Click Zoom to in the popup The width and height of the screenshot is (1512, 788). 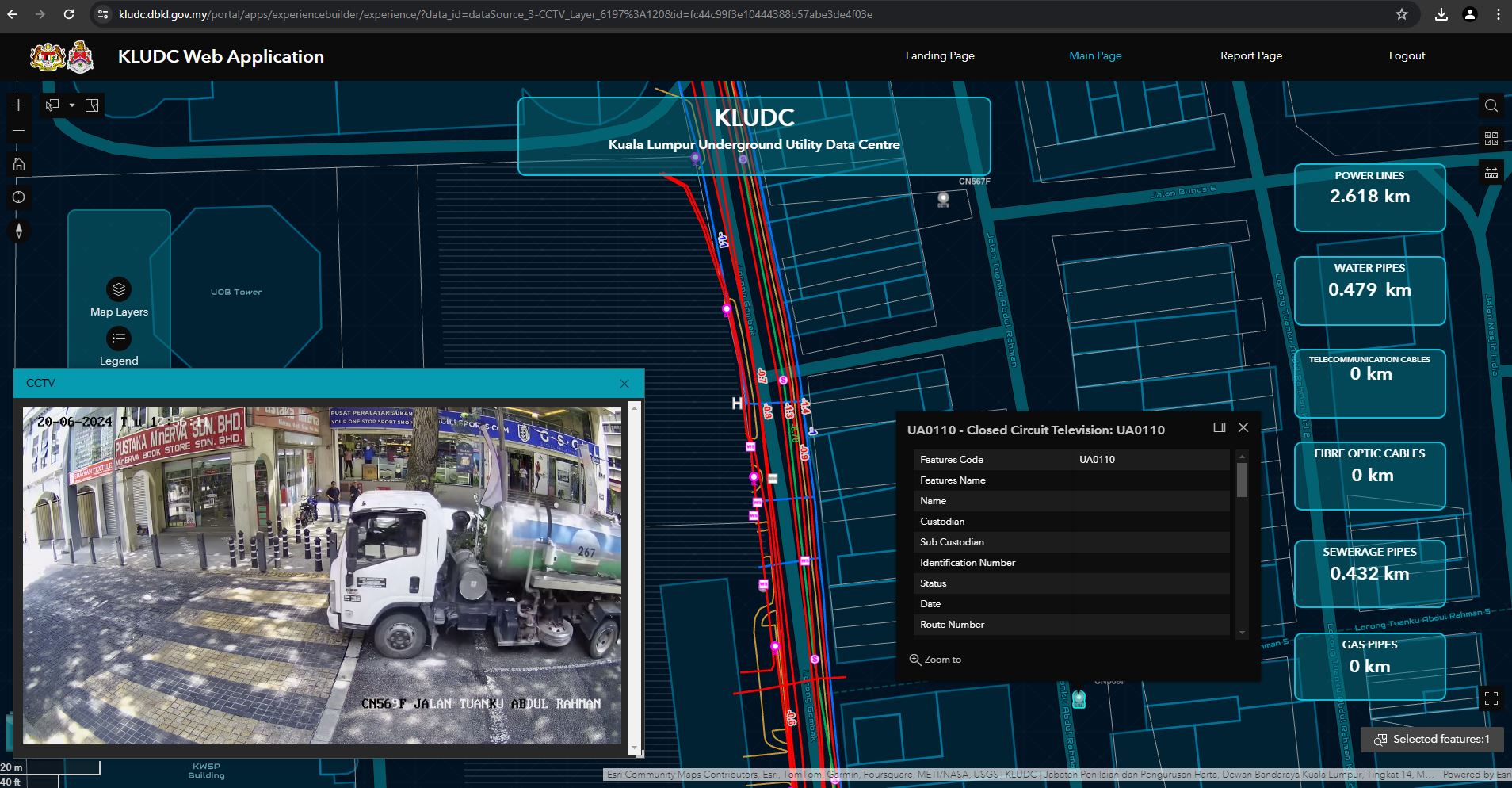point(935,660)
